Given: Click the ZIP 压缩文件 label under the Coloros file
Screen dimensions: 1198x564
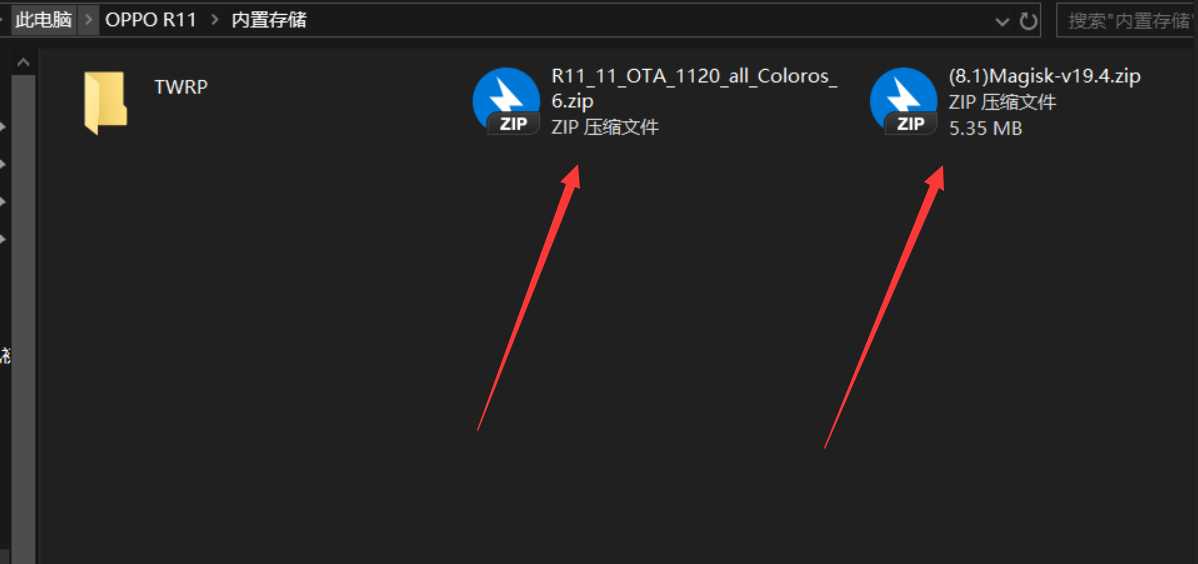Looking at the screenshot, I should tap(604, 127).
